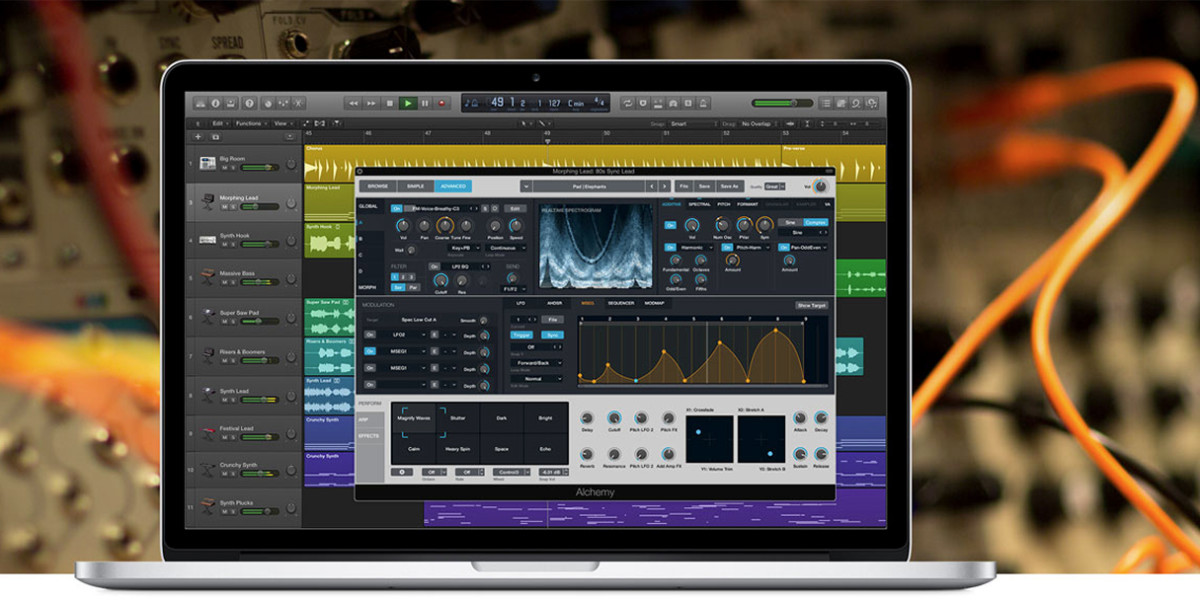
Task: Click the stop transport button
Action: [390, 103]
